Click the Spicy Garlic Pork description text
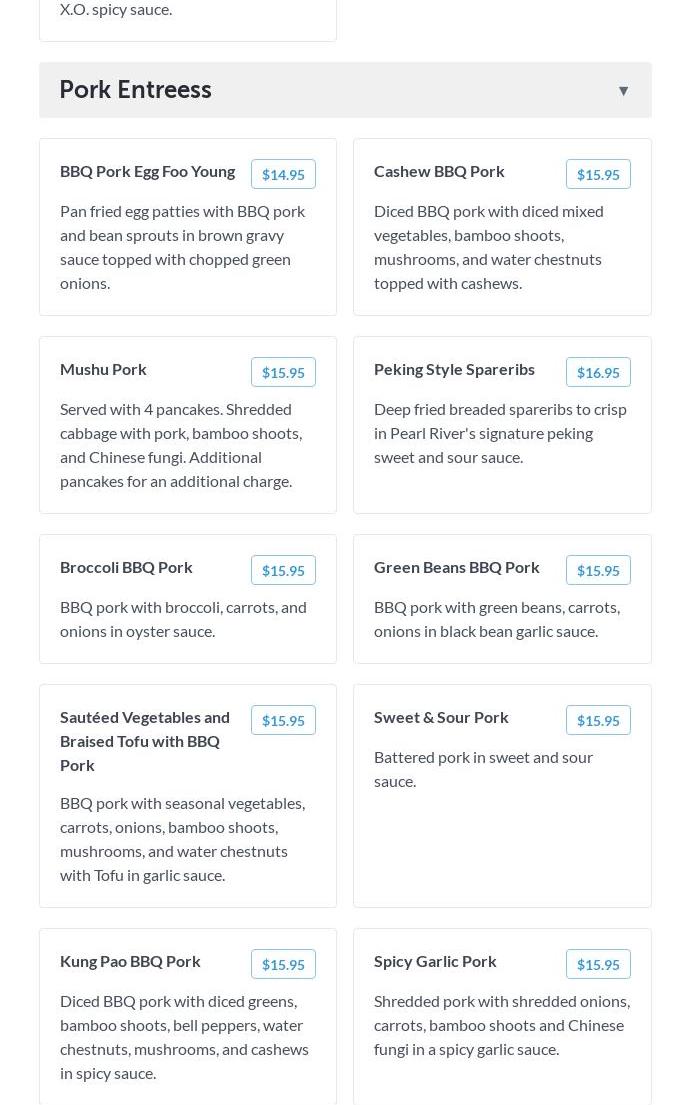The width and height of the screenshot is (690, 1105). (x=501, y=1025)
